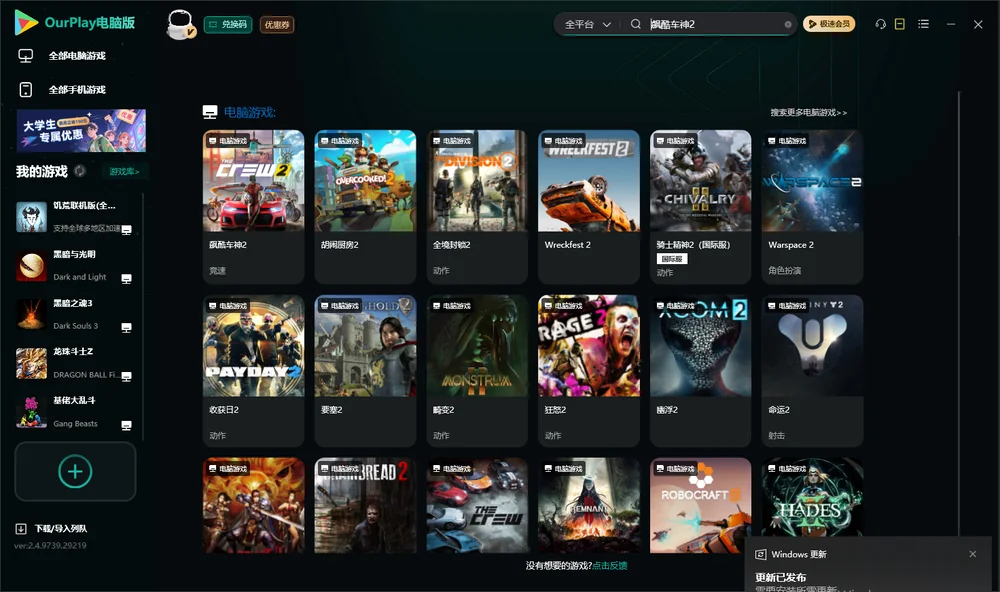Open customer service headset icon
The image size is (1000, 592).
(x=880, y=24)
